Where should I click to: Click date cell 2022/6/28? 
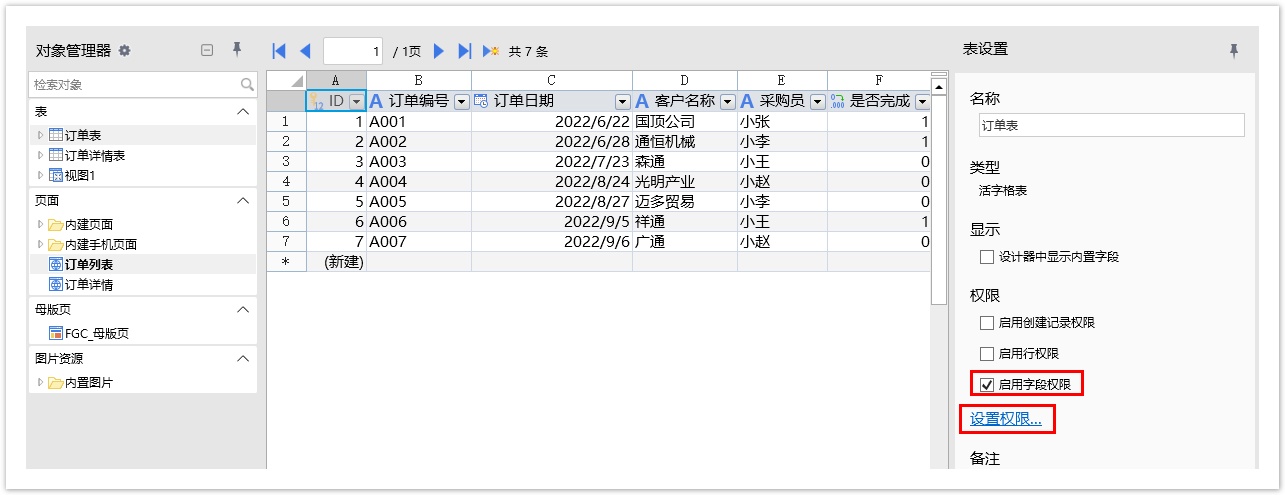(x=552, y=141)
